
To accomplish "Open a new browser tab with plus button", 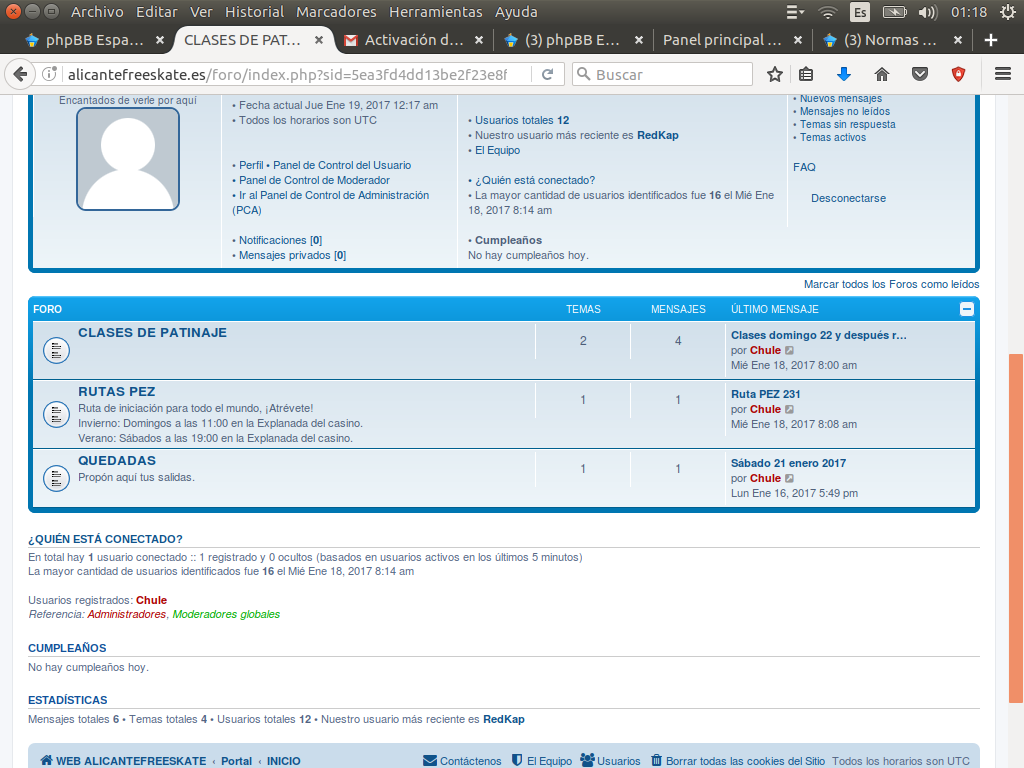I will click(x=991, y=41).
